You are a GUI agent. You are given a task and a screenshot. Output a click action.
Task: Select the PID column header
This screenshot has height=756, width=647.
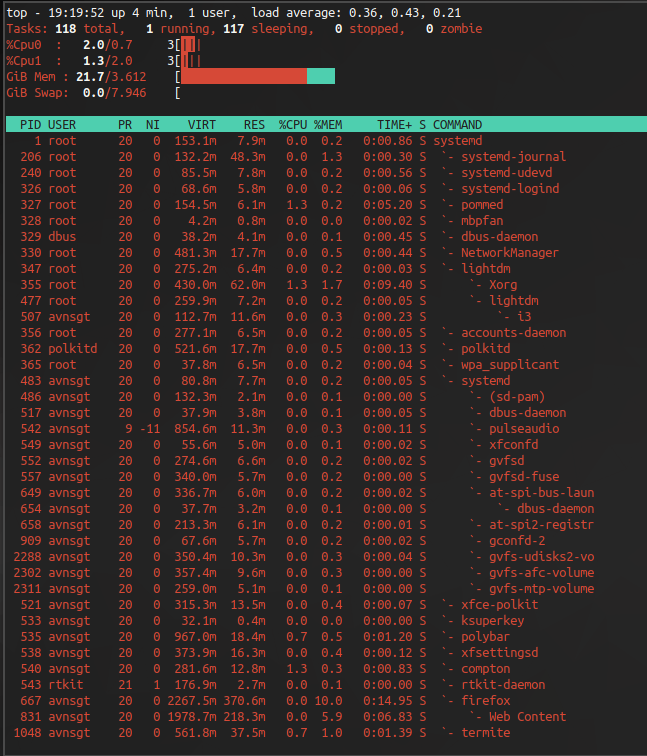[x=30, y=125]
